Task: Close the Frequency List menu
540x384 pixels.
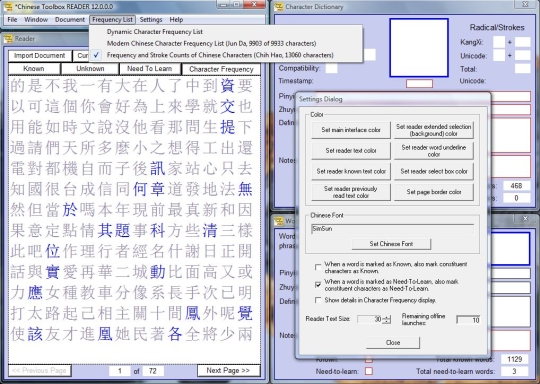Action: (x=112, y=20)
